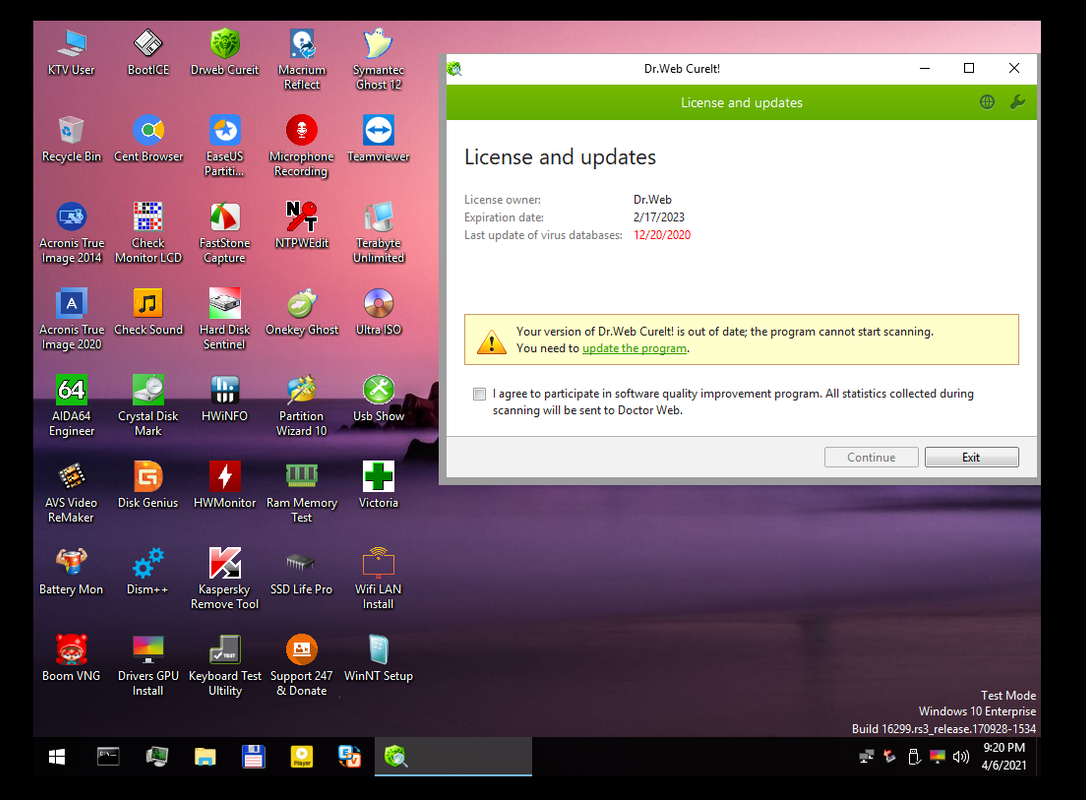Launch Victoria disk tool
The height and width of the screenshot is (800, 1086).
click(378, 486)
